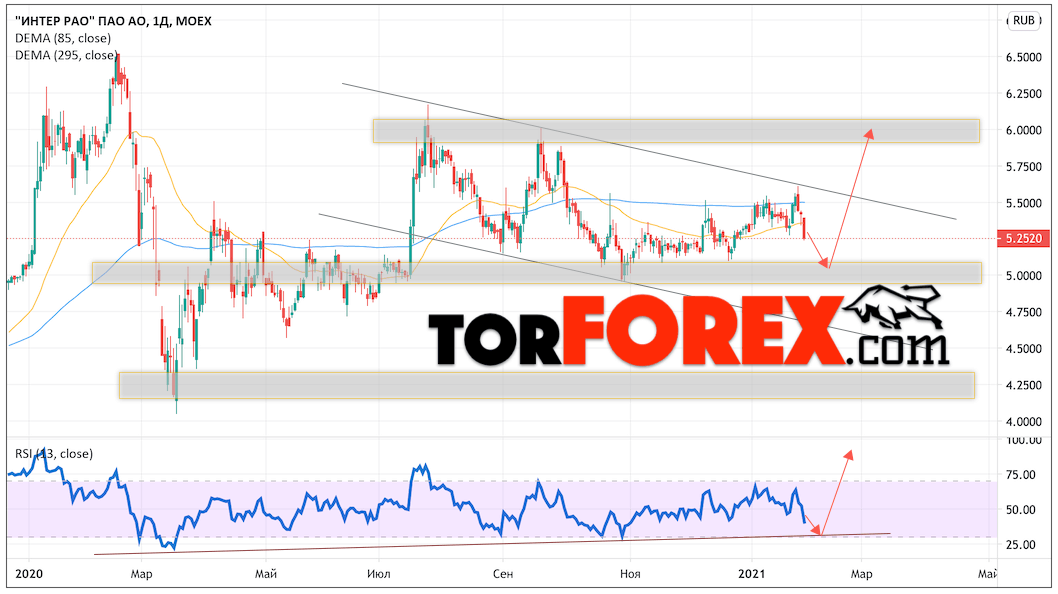This screenshot has width=1058, height=594.
Task: Click the 5.7500 price axis label
Action: (1023, 167)
